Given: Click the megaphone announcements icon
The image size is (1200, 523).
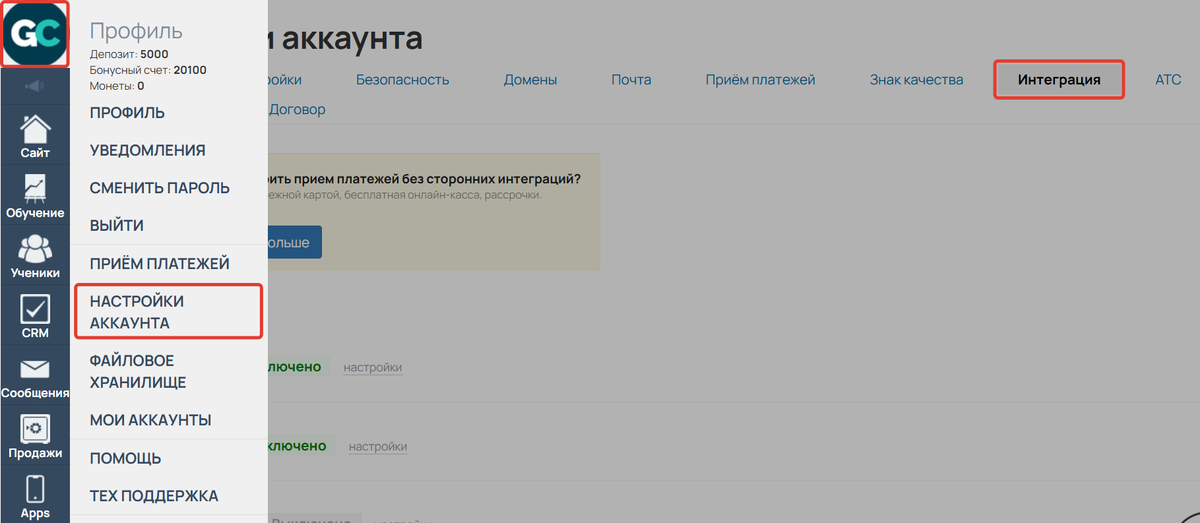Looking at the screenshot, I should coord(35,87).
